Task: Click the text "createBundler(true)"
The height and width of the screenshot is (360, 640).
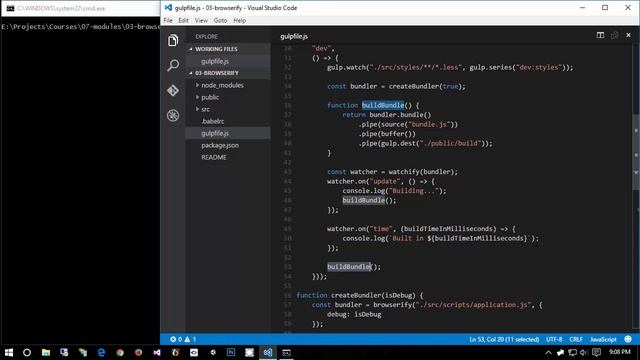Action: click(425, 87)
